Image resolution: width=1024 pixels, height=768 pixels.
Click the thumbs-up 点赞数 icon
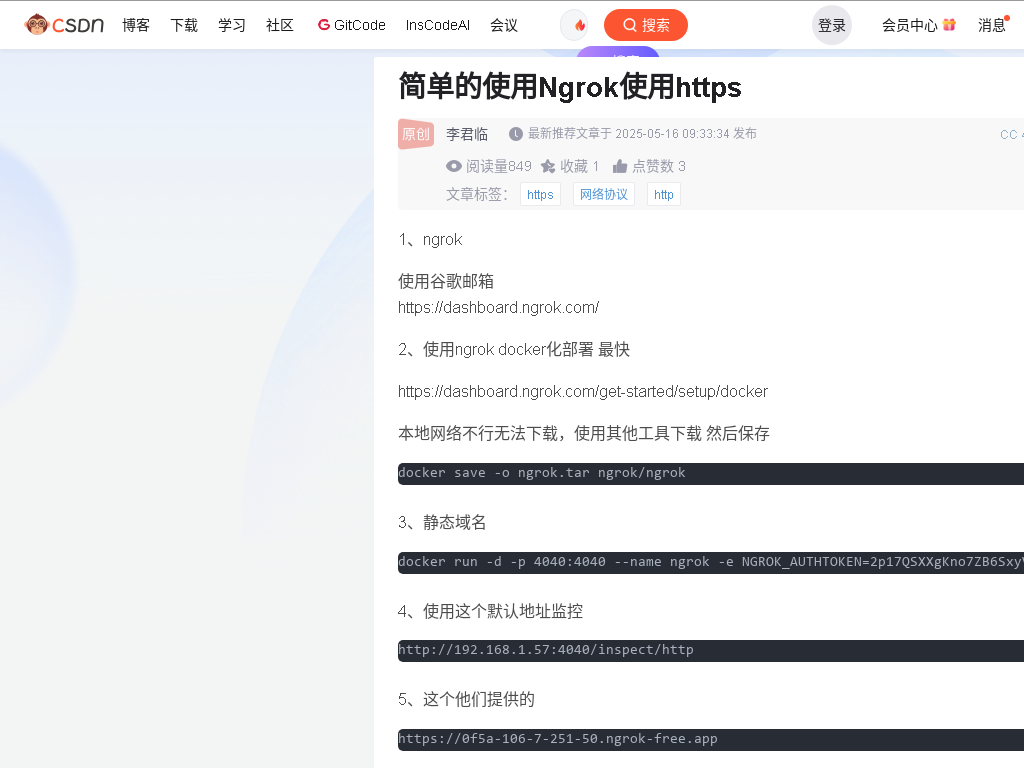tap(620, 167)
